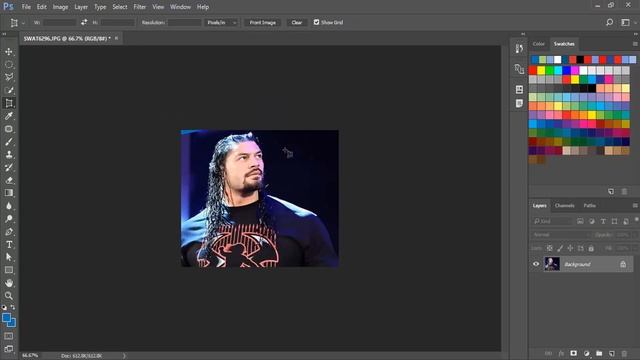Select the Spot Healing Brush tool
Viewport: 640px width, 360px height.
(x=9, y=129)
